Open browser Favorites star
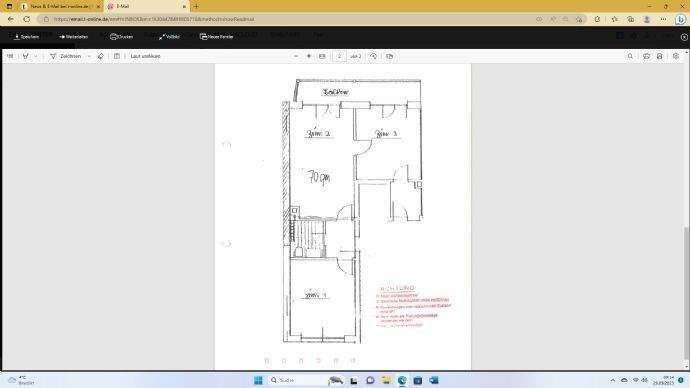 (x=614, y=19)
